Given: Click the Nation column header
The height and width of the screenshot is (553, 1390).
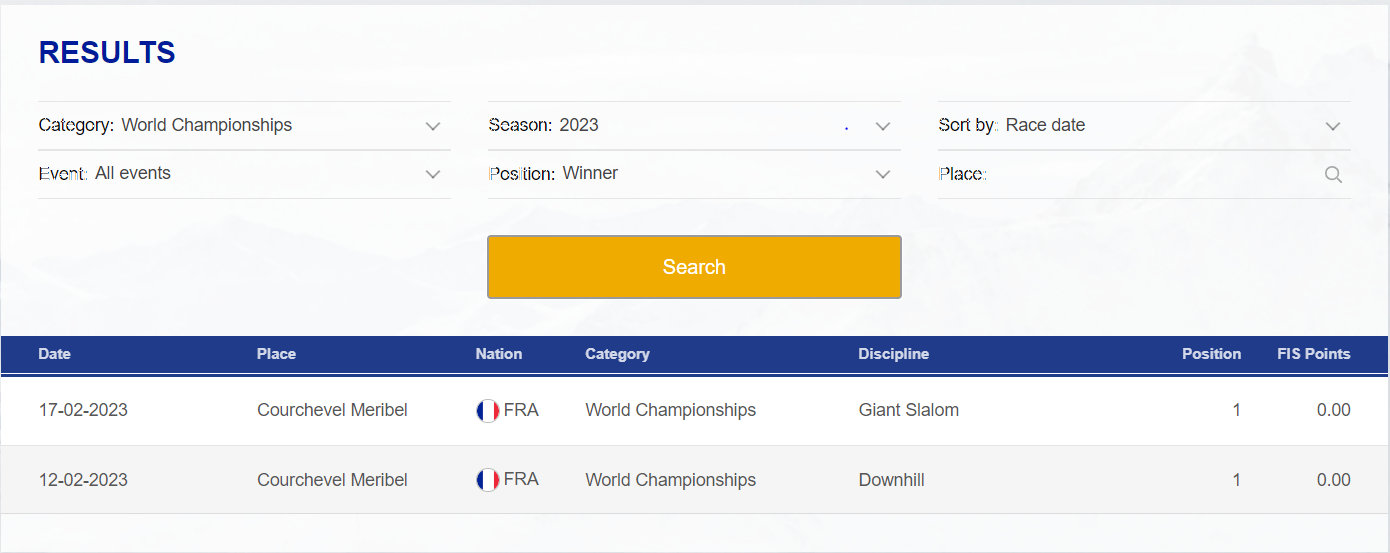Looking at the screenshot, I should point(499,354).
